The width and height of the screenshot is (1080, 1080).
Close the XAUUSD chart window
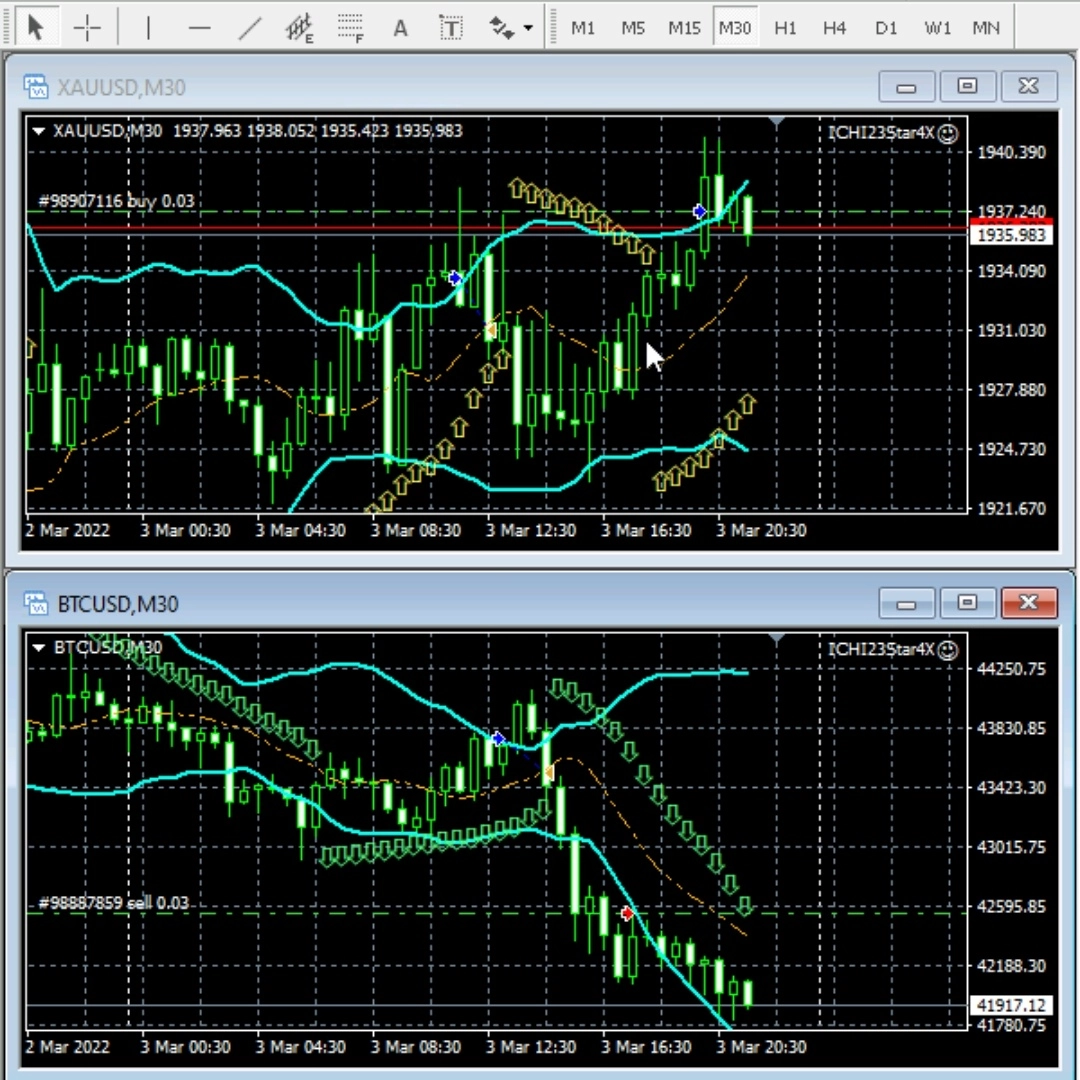1028,86
